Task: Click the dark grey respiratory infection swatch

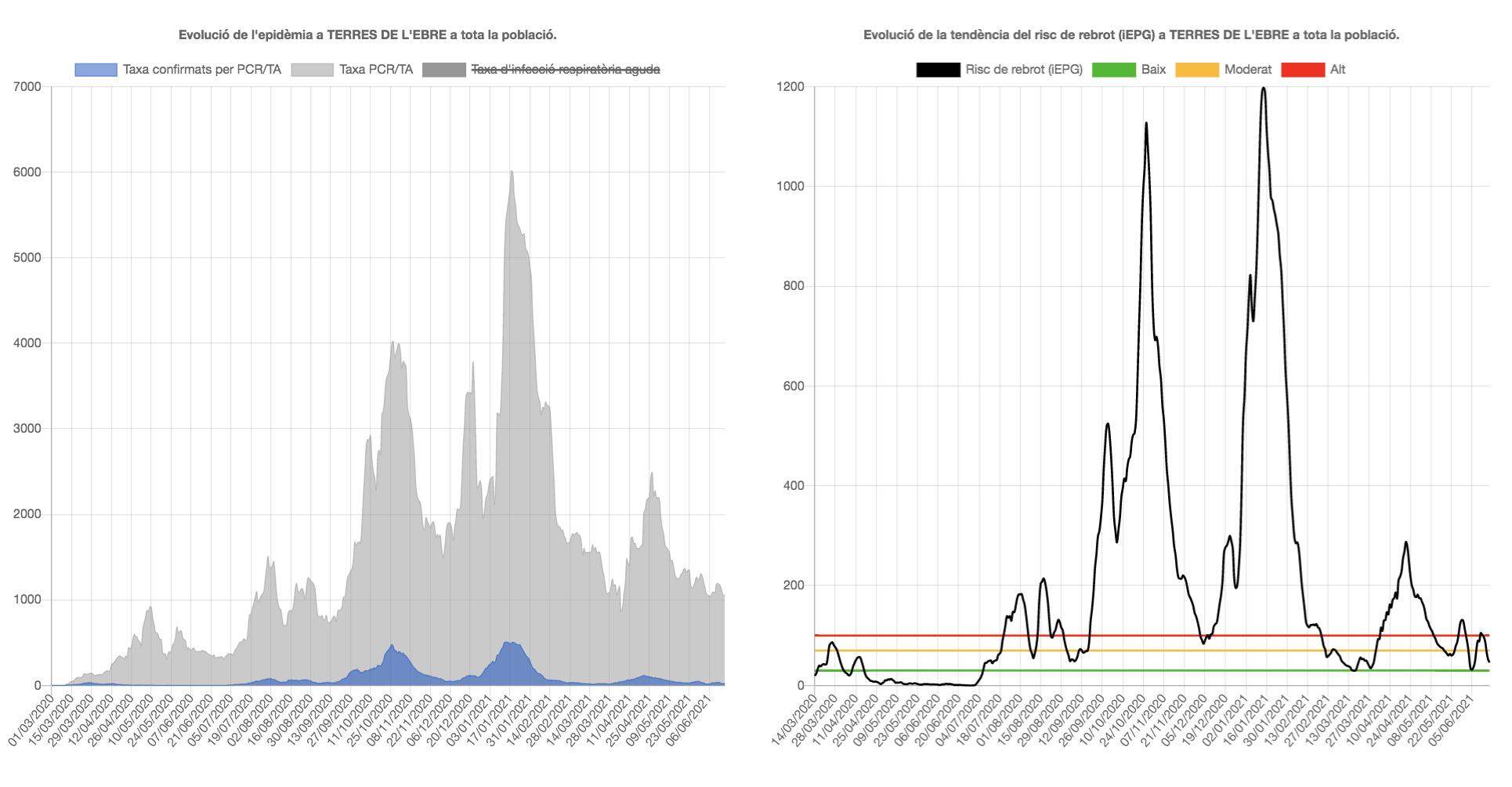Action: point(443,70)
